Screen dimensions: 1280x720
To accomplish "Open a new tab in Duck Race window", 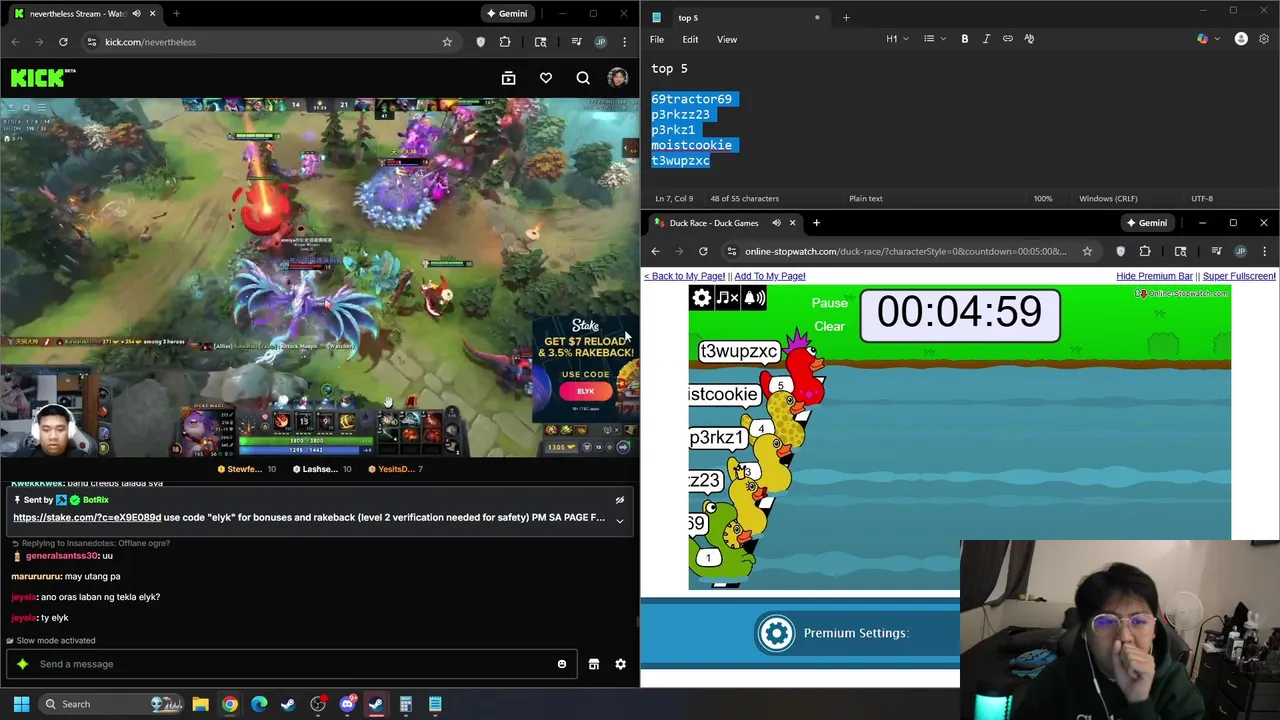I will click(x=816, y=223).
